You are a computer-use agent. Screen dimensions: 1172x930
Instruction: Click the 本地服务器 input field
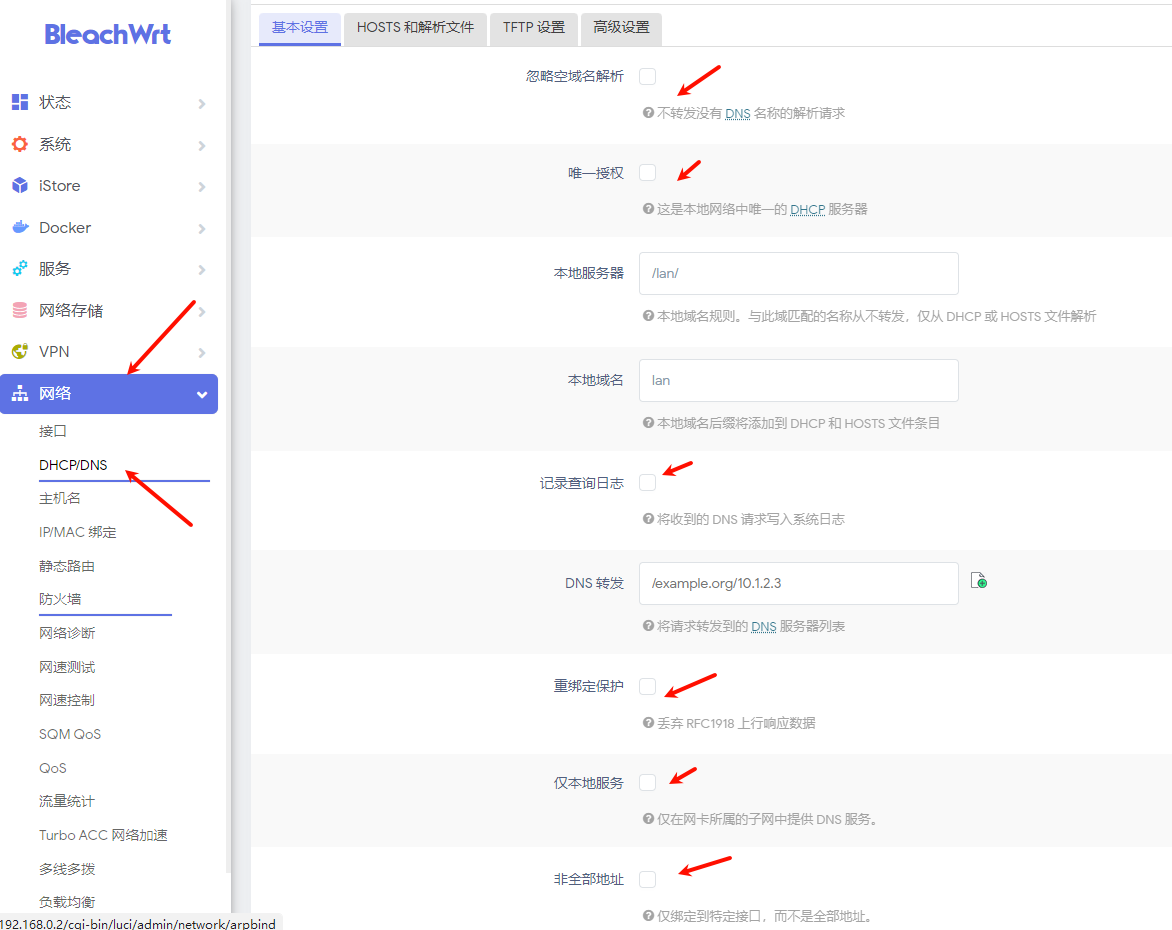pyautogui.click(x=798, y=274)
